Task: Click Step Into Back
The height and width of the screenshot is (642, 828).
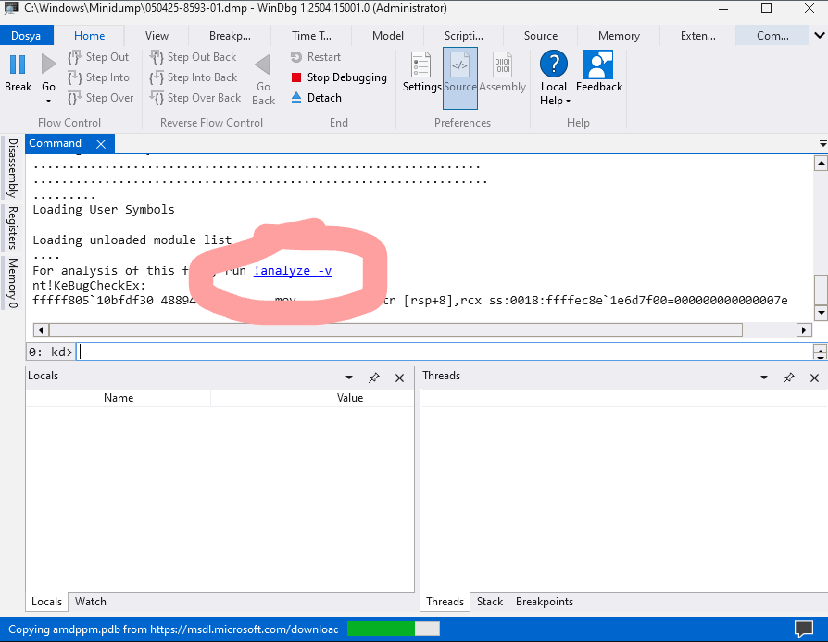Action: (x=193, y=78)
